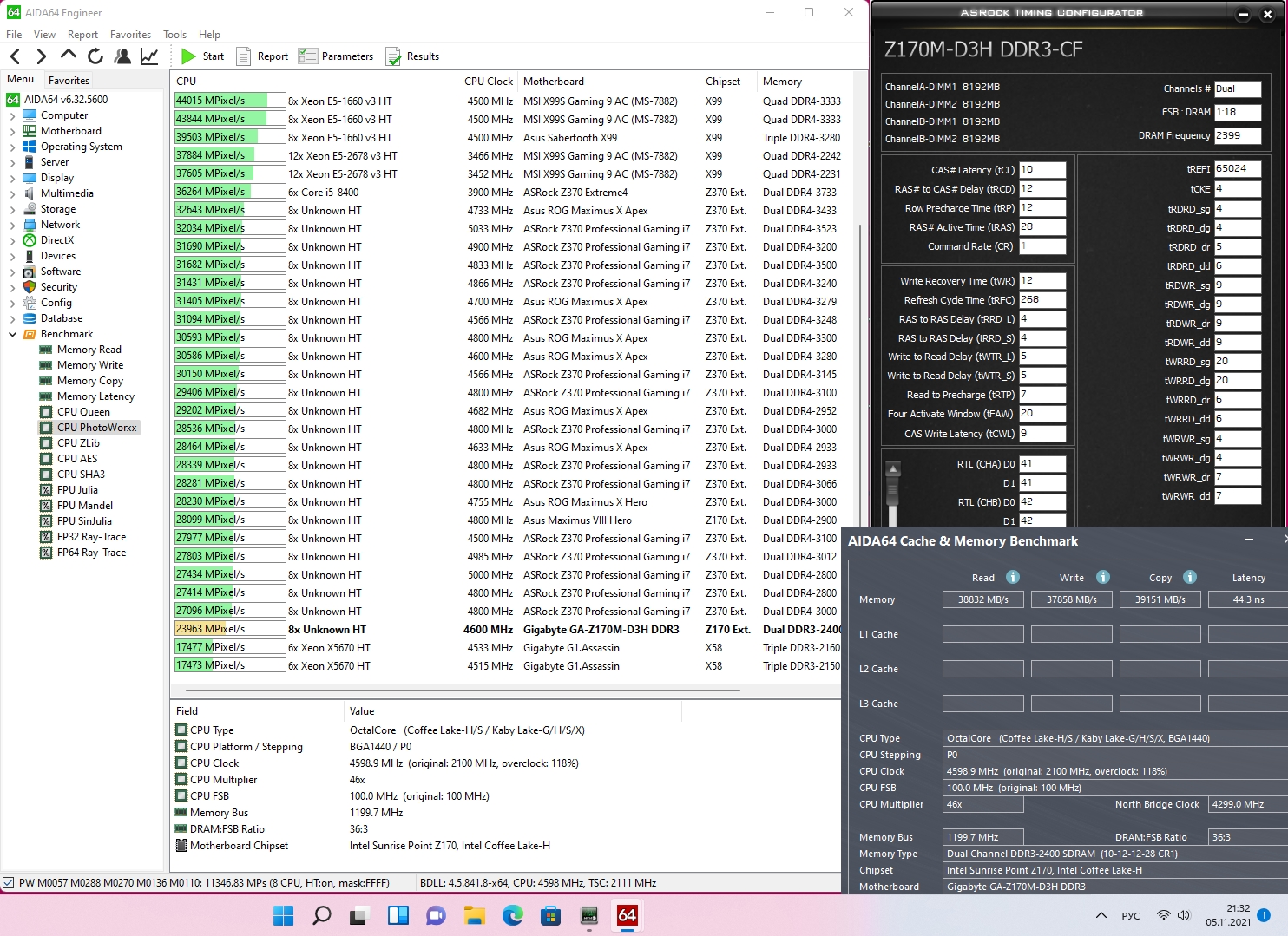Switch to the Favorites tab in the sidebar
Viewport: 1288px width, 936px height.
pos(69,80)
